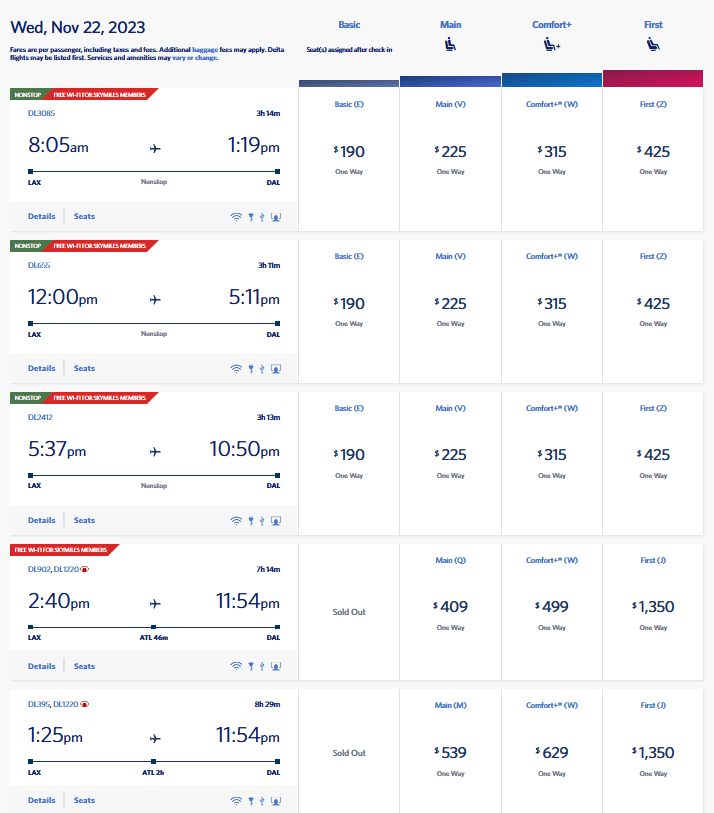The image size is (714, 813).
Task: Select the $1,350 First fare for the 2:40pm flight
Action: pos(653,606)
